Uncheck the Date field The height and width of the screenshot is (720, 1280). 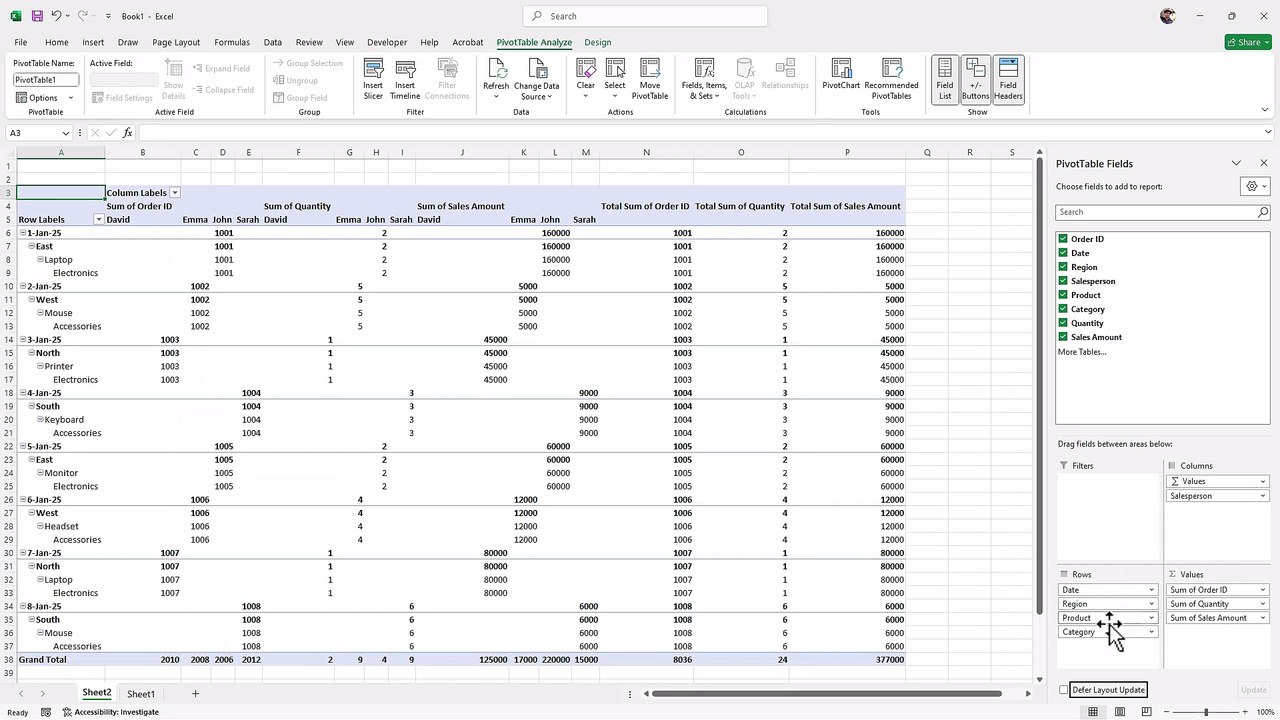click(x=1063, y=253)
